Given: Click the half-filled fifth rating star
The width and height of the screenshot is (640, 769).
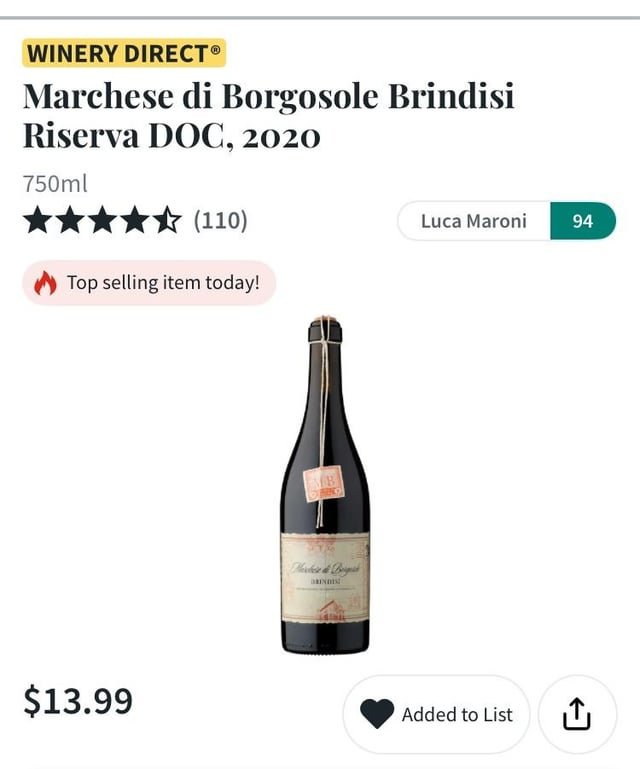Looking at the screenshot, I should [x=166, y=220].
